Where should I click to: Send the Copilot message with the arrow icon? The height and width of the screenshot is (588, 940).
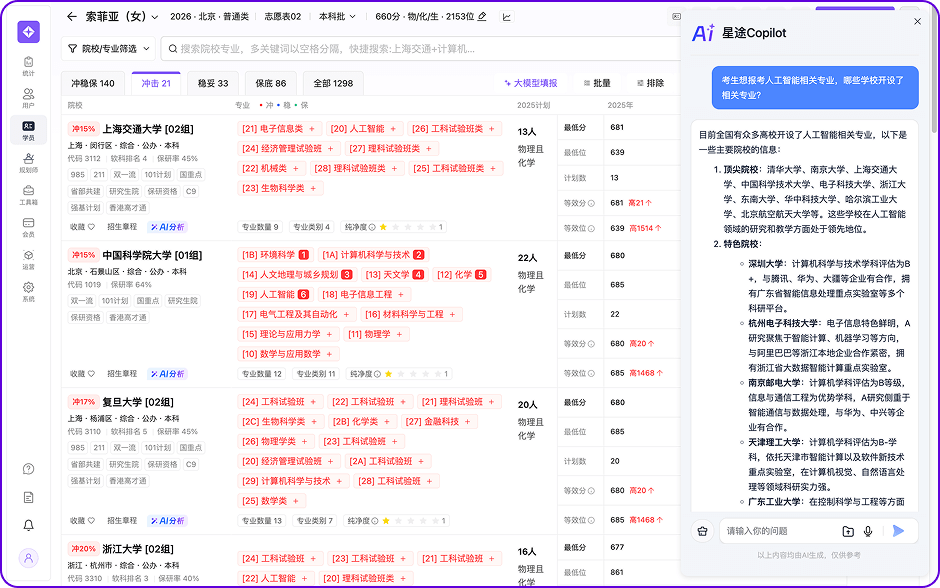point(899,531)
